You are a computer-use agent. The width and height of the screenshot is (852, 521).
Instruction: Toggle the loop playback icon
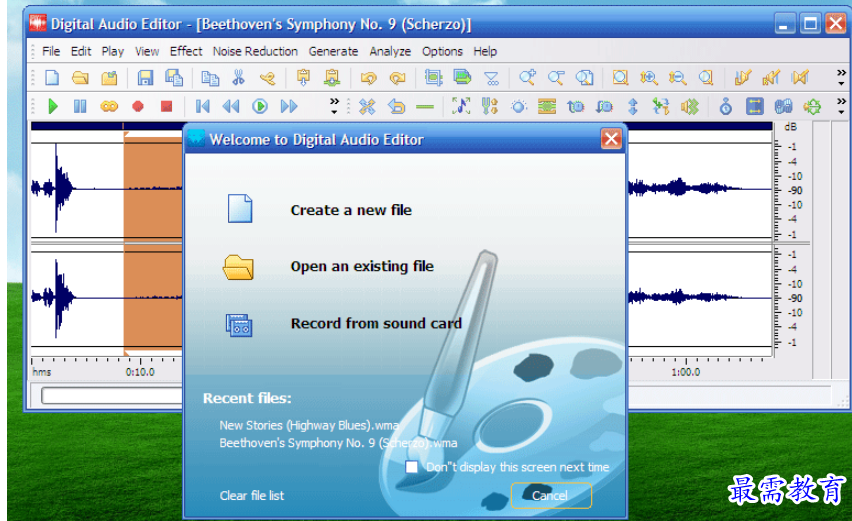pos(109,106)
